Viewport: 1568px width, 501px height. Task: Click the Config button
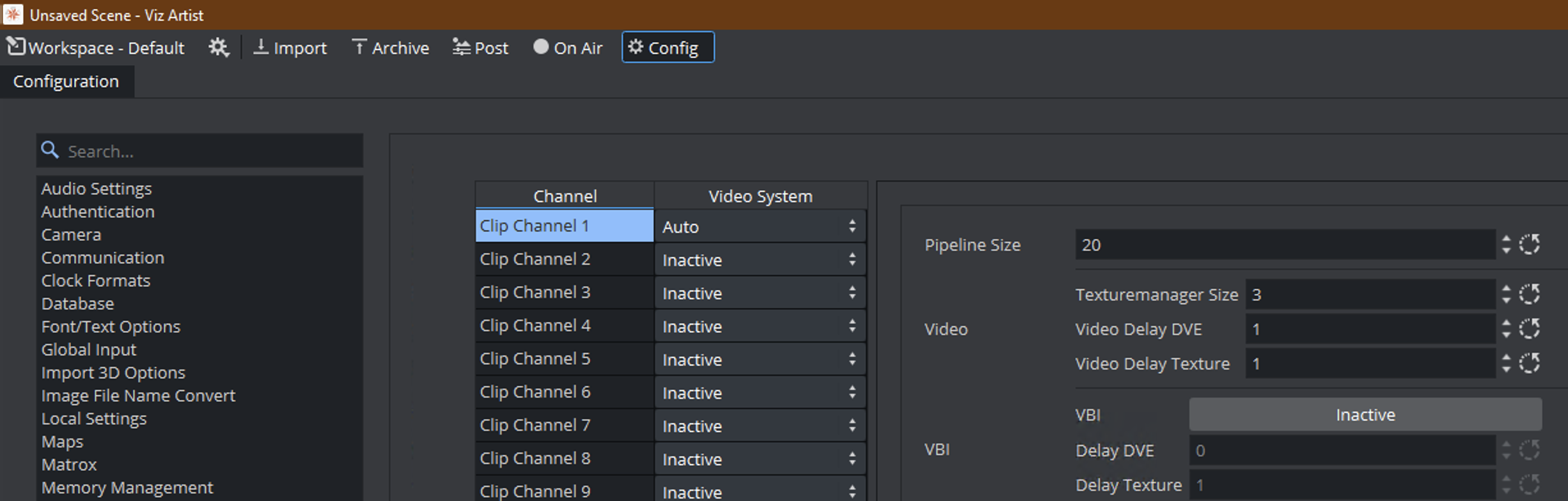[x=667, y=48]
